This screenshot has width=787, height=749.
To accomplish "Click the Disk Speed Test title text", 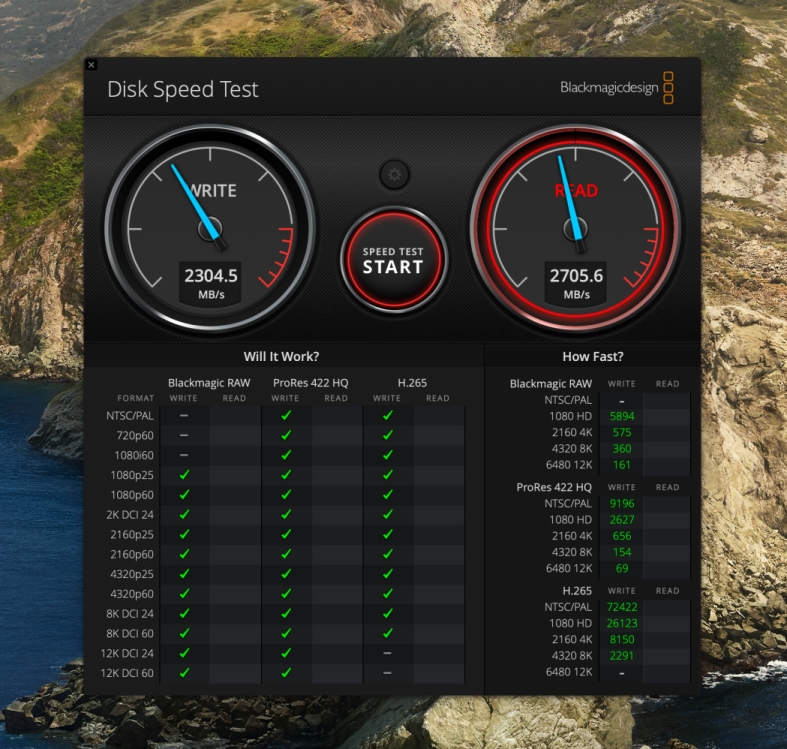I will (x=183, y=89).
